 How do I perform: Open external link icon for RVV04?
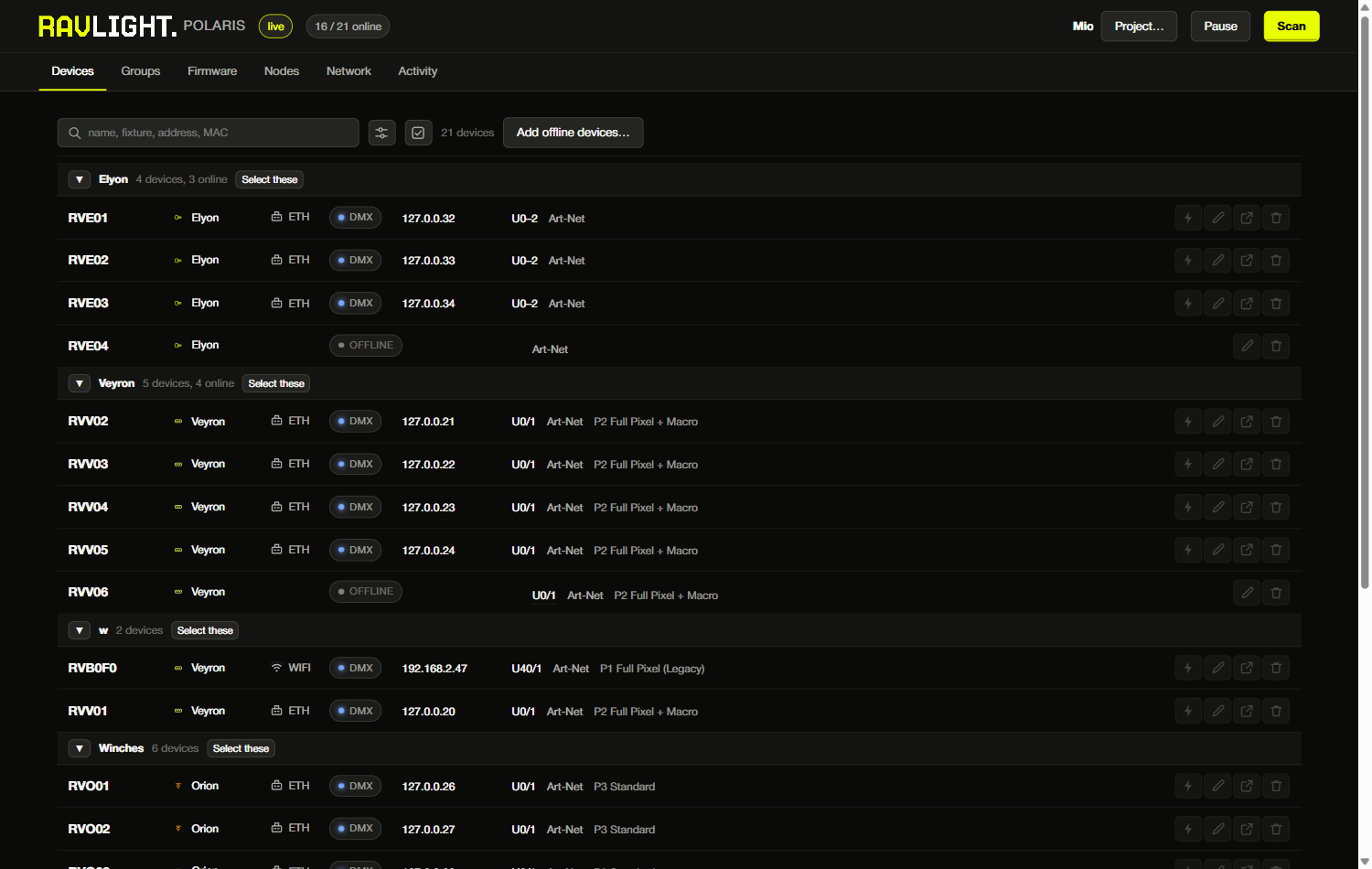click(1247, 508)
